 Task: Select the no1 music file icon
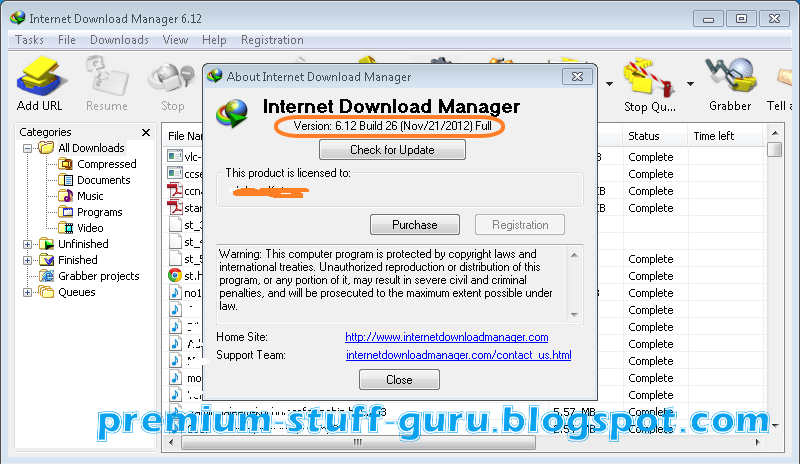(x=175, y=292)
